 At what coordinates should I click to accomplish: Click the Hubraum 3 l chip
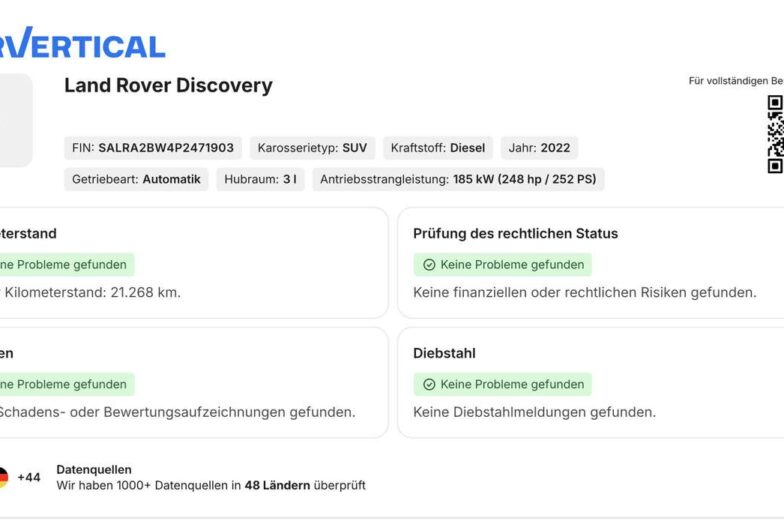pos(260,180)
